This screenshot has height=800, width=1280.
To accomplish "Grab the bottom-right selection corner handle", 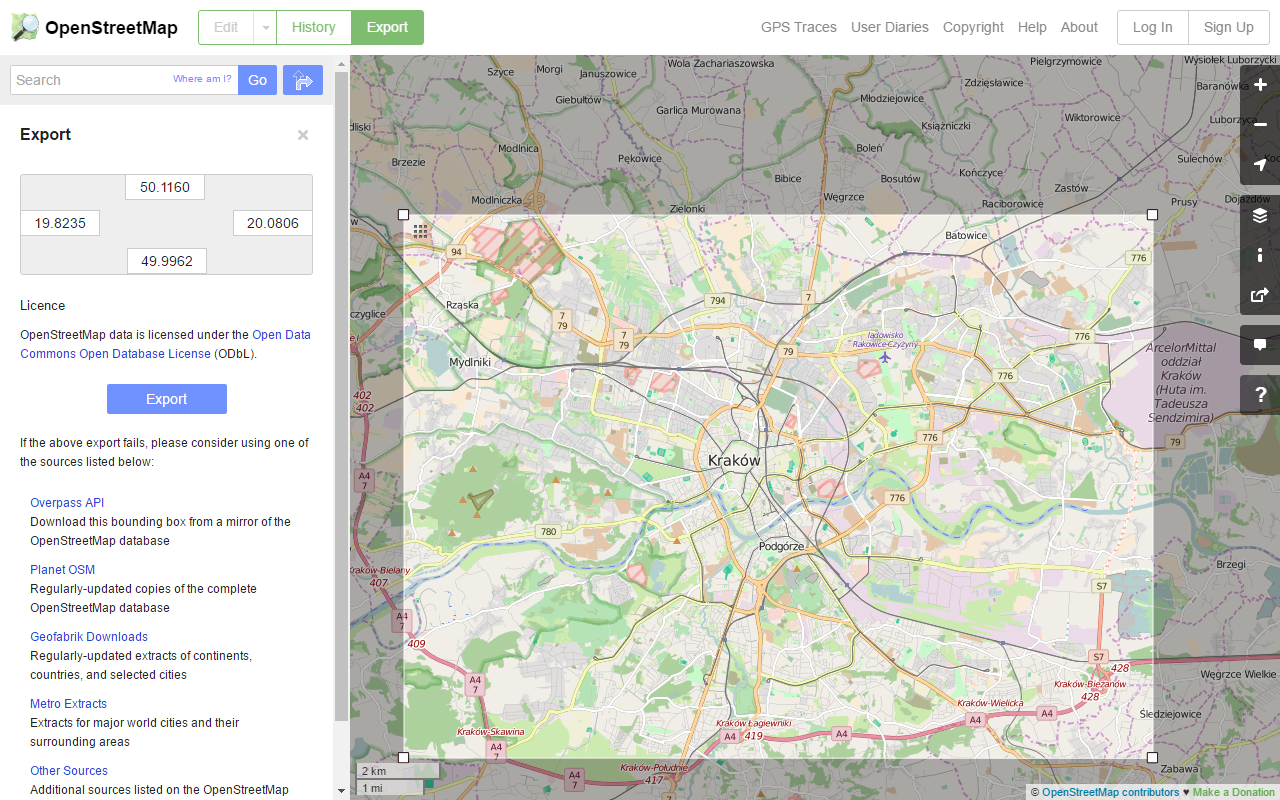I will click(x=1152, y=757).
